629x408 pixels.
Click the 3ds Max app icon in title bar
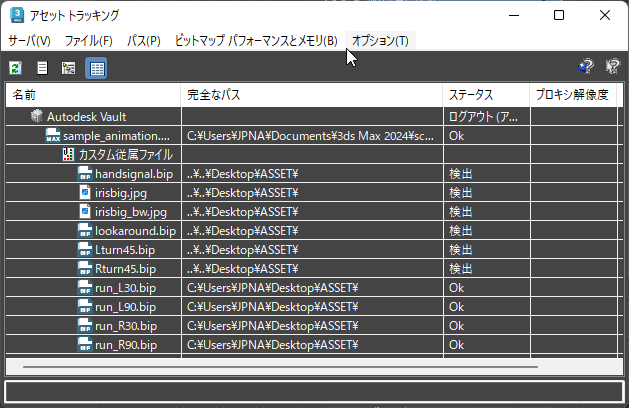click(x=17, y=15)
